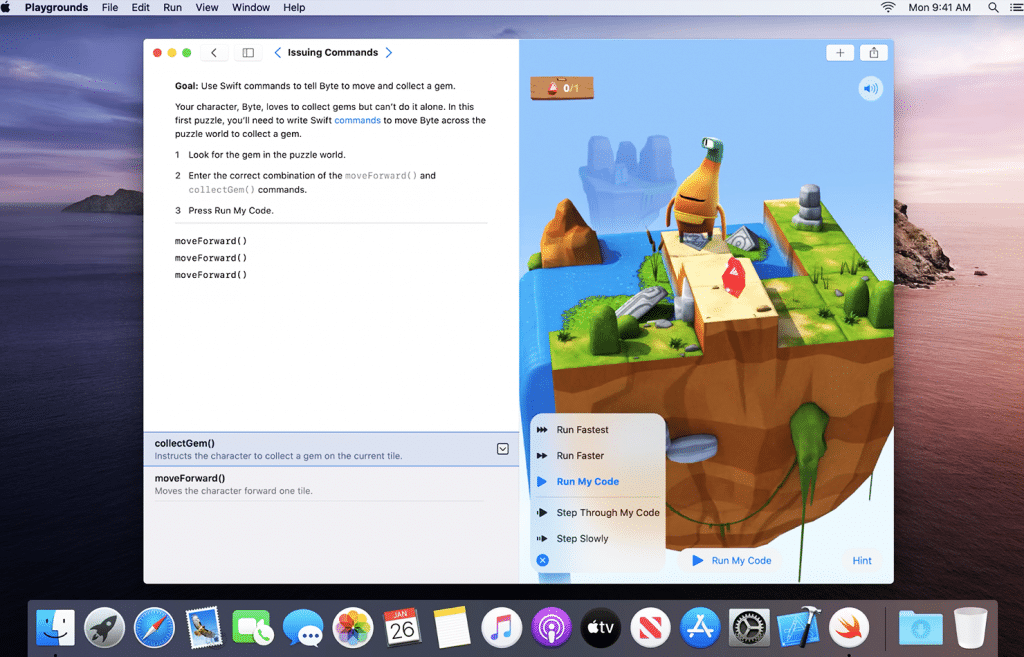Launch the App Store from the Dock
Image resolution: width=1024 pixels, height=657 pixels.
[699, 627]
